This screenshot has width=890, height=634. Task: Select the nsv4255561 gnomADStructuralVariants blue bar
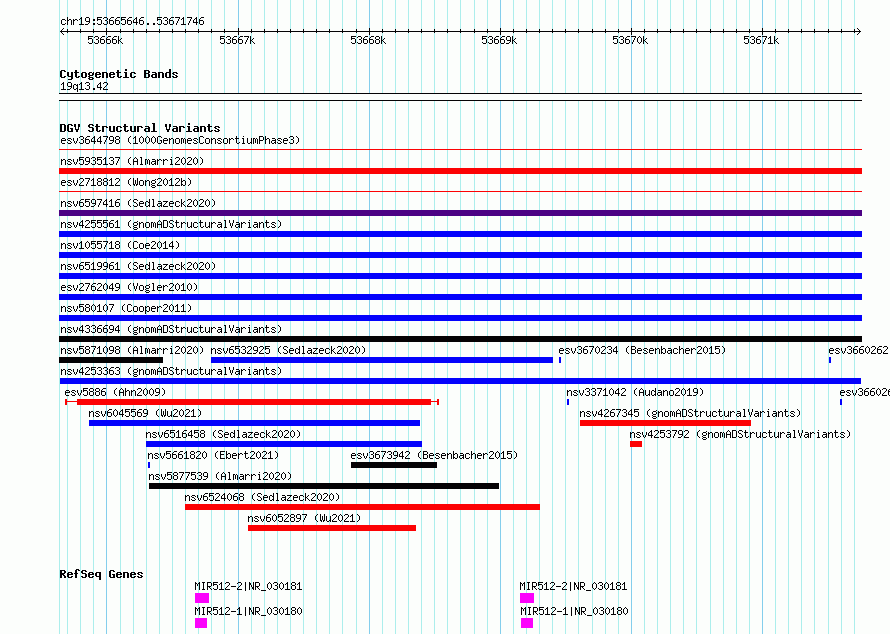click(x=460, y=234)
